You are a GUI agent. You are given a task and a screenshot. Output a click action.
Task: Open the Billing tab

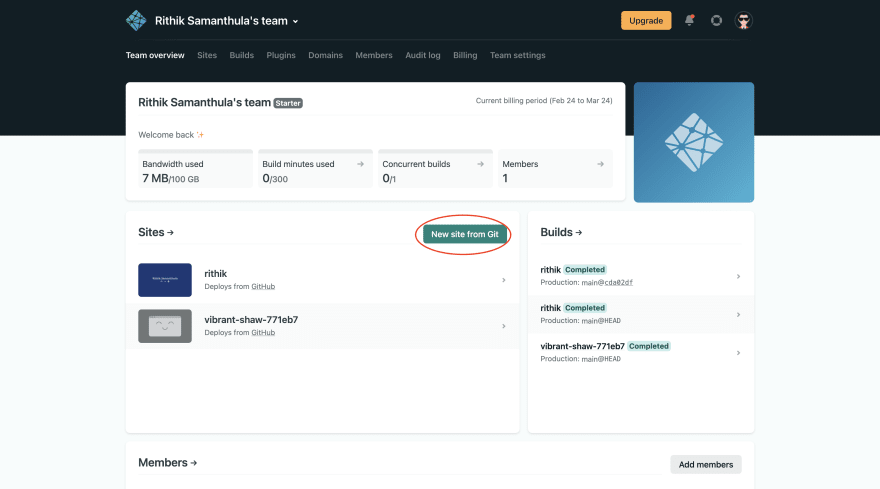[x=465, y=55]
